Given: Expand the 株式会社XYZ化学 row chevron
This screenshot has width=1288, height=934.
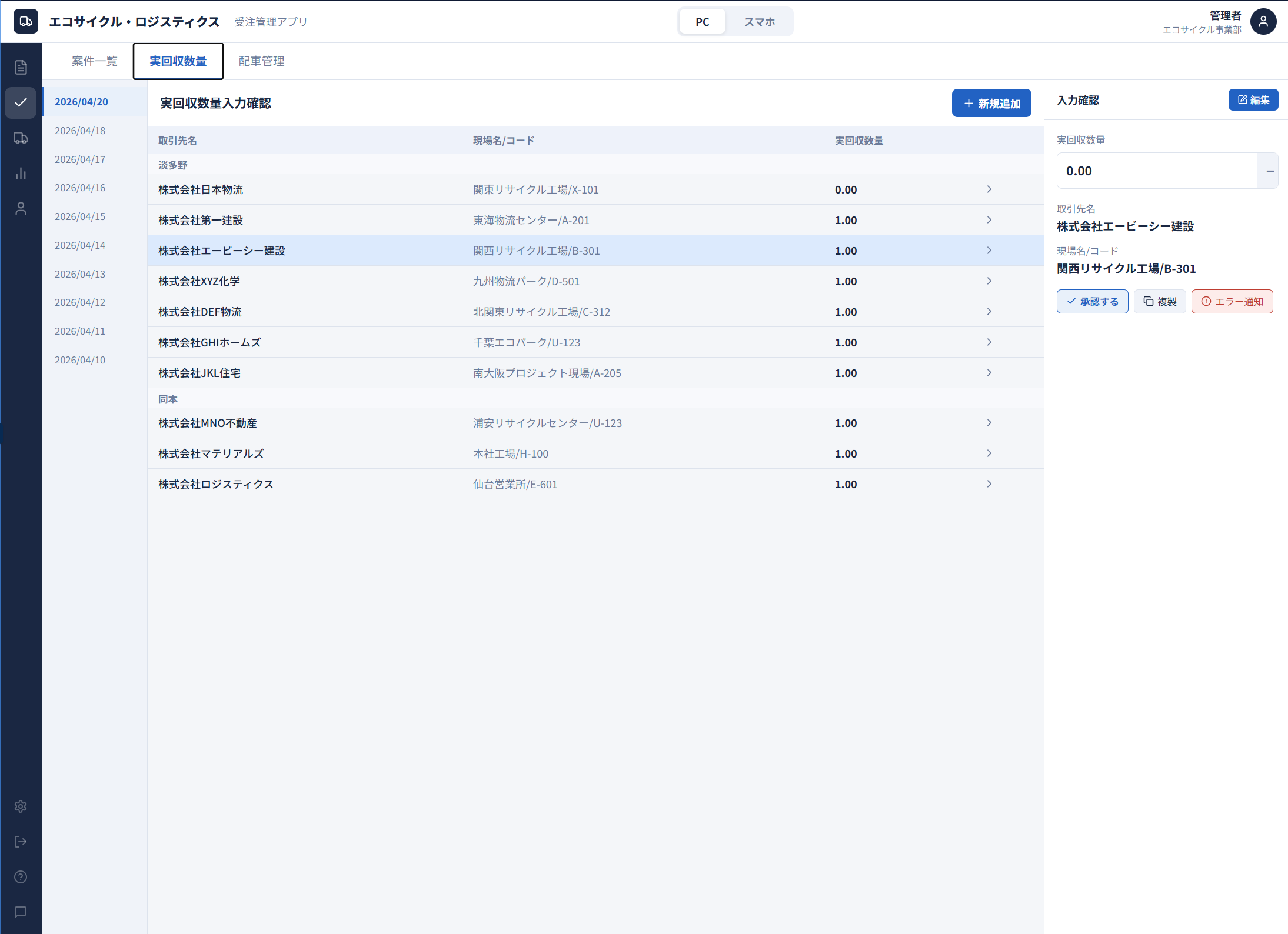Looking at the screenshot, I should [x=989, y=281].
